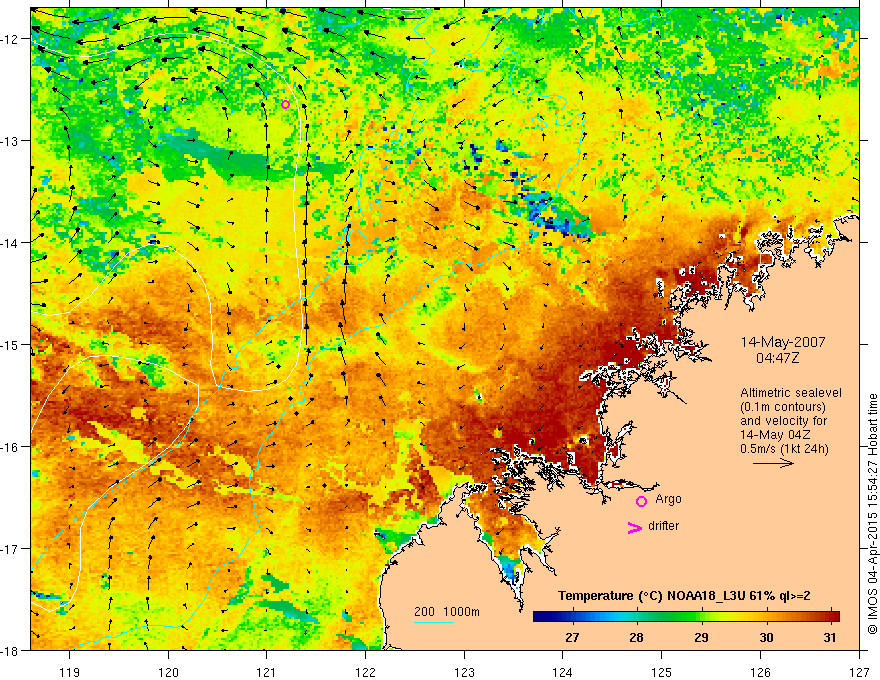Click the longitude '120' axis label
The height and width of the screenshot is (680, 880).
click(x=168, y=672)
